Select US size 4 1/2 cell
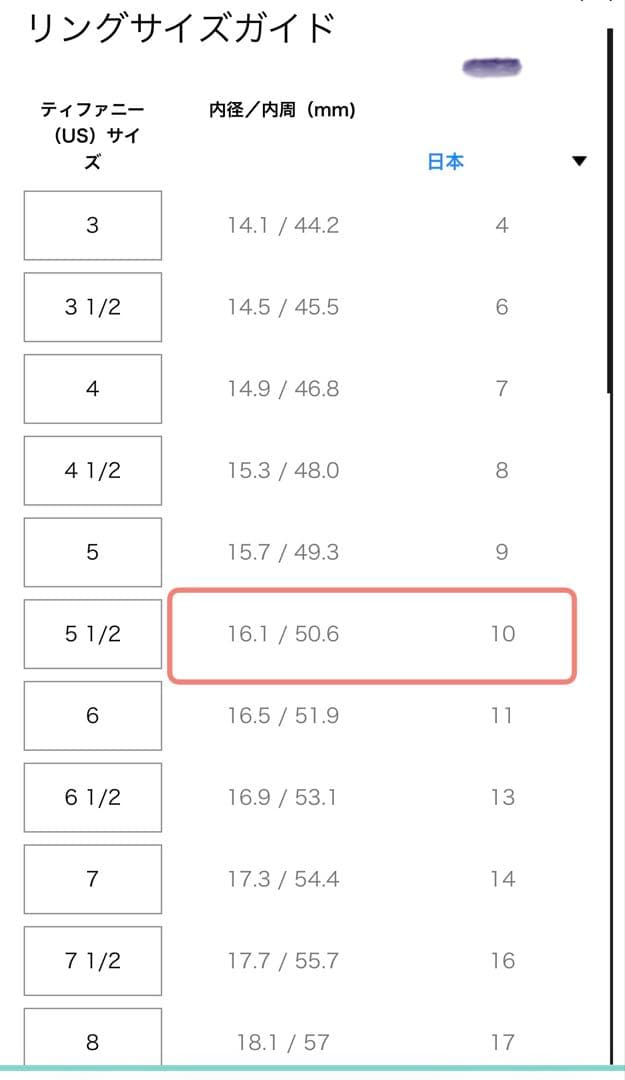The image size is (625, 1080). click(x=92, y=470)
